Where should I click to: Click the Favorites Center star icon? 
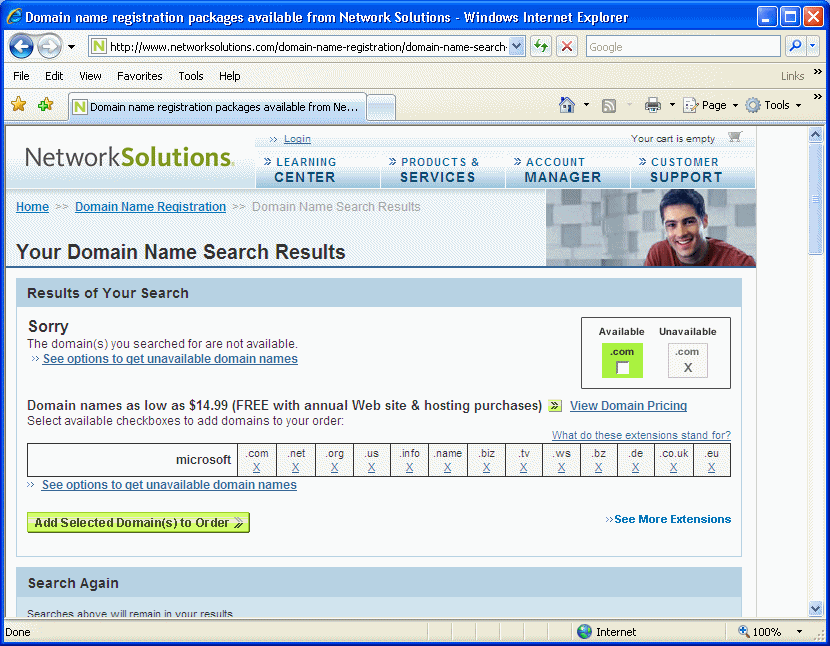(19, 104)
